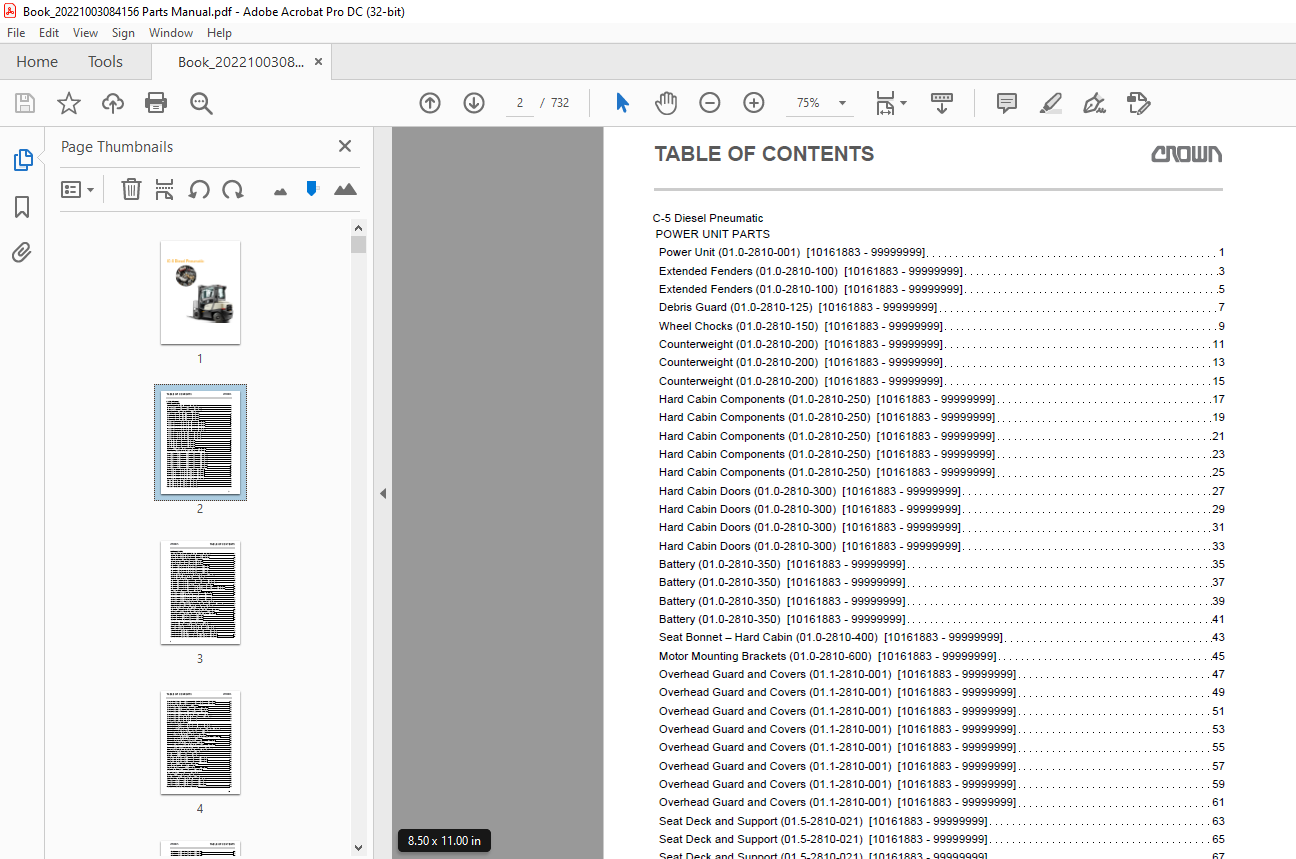Switch to the Home tab

pos(37,61)
